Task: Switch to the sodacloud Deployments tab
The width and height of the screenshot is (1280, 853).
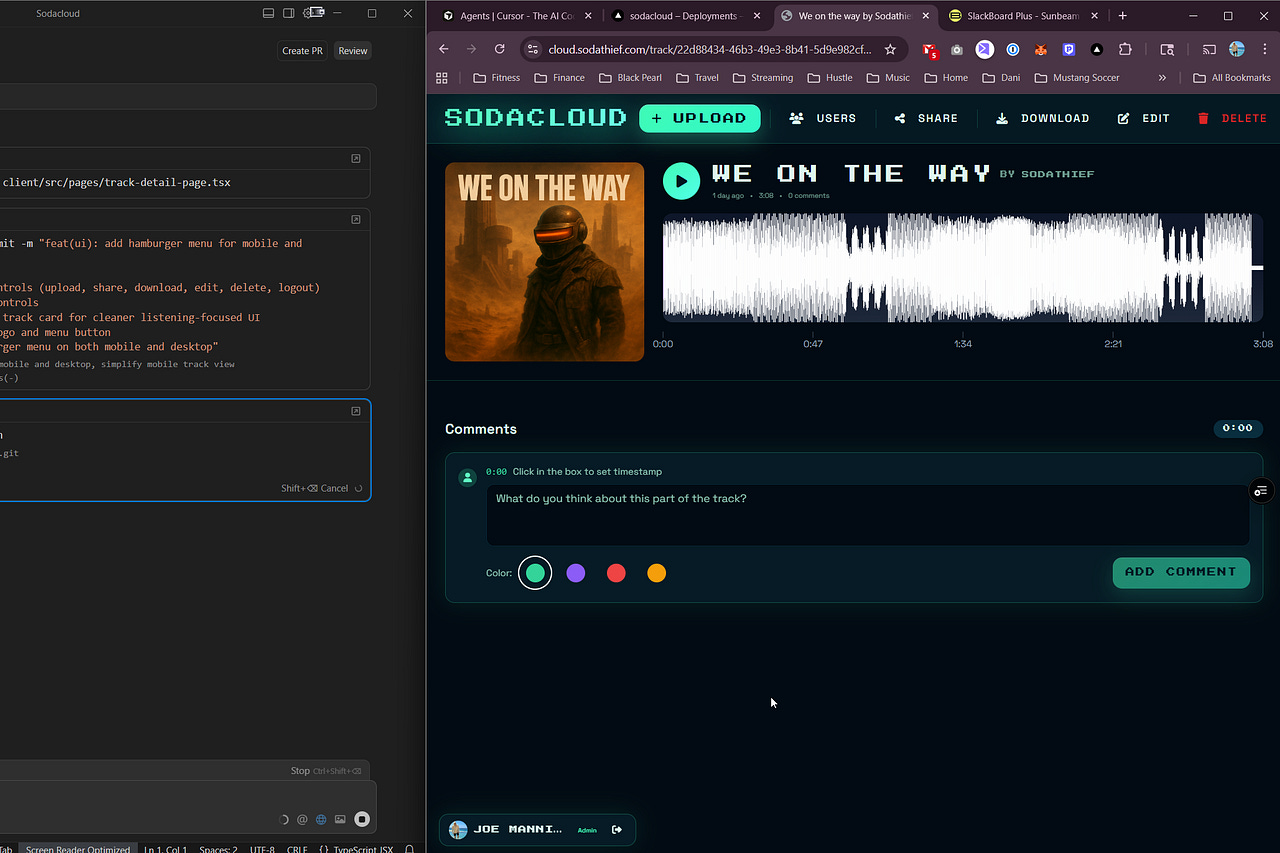Action: point(682,16)
